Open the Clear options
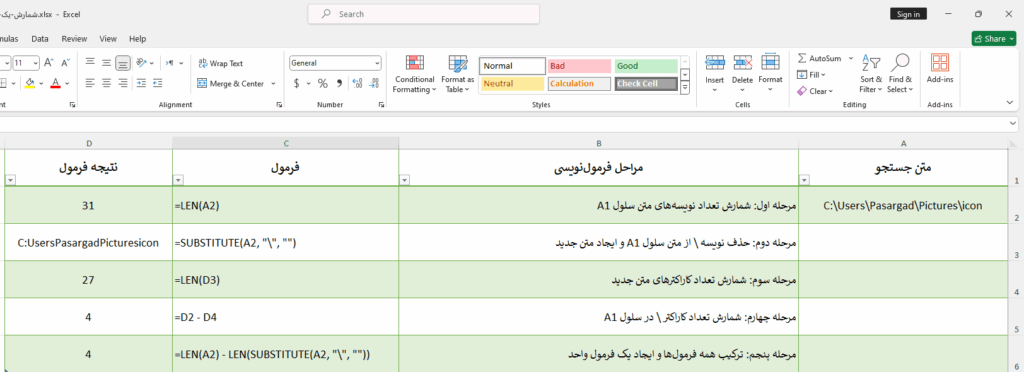Screen dimensions: 1024x372 tap(815, 91)
